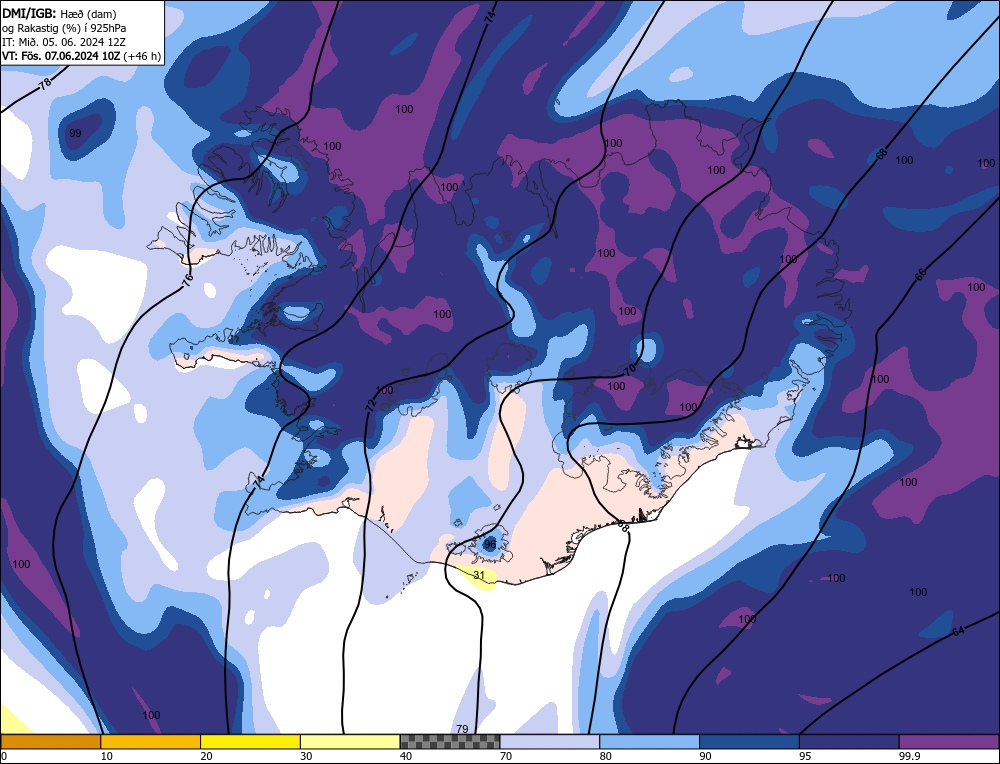Viewport: 1000px width, 764px height.
Task: Click the 70 contour label on the map
Action: coord(629,370)
